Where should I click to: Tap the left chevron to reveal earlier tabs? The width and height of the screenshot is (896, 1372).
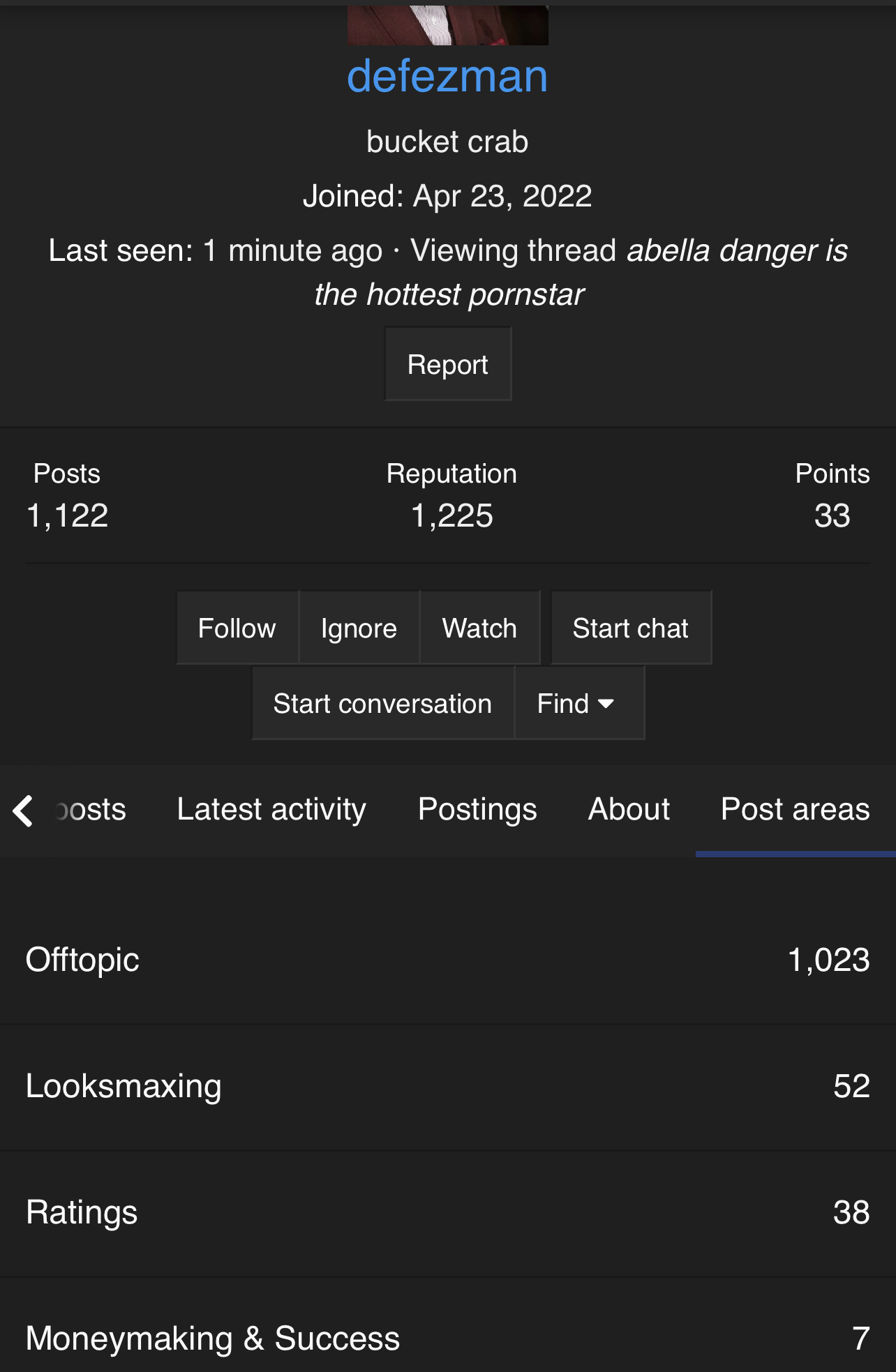click(23, 811)
